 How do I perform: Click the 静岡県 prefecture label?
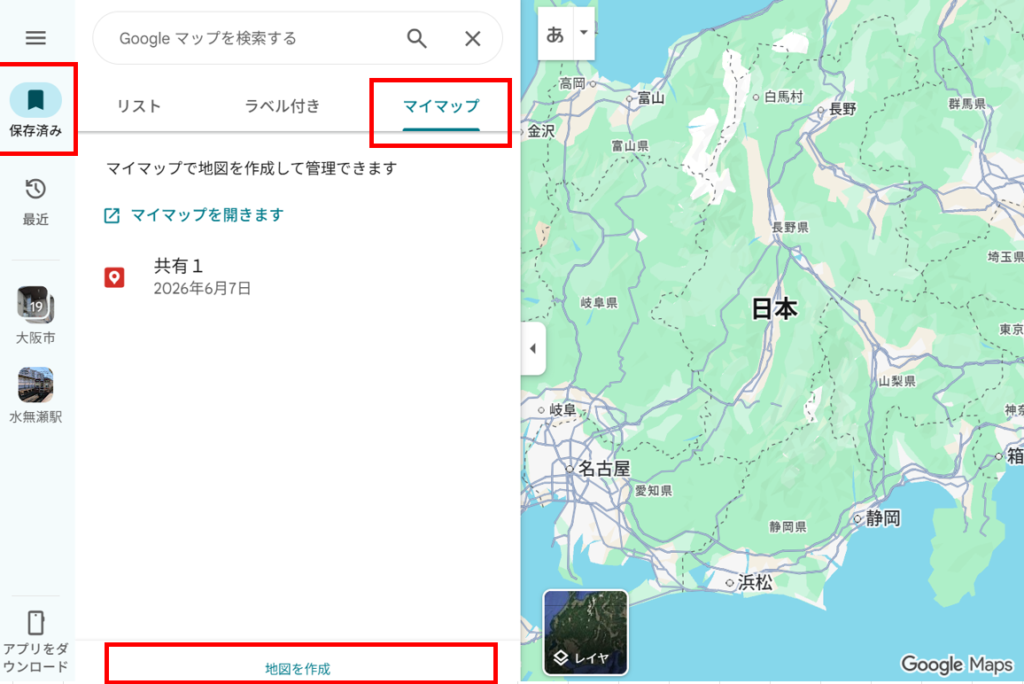tap(788, 527)
